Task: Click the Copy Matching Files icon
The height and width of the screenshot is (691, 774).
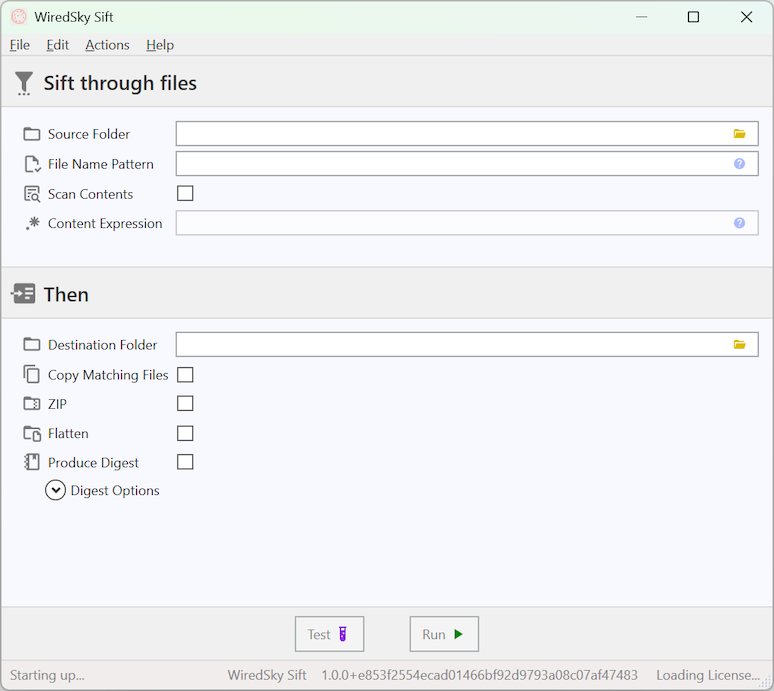Action: (32, 374)
